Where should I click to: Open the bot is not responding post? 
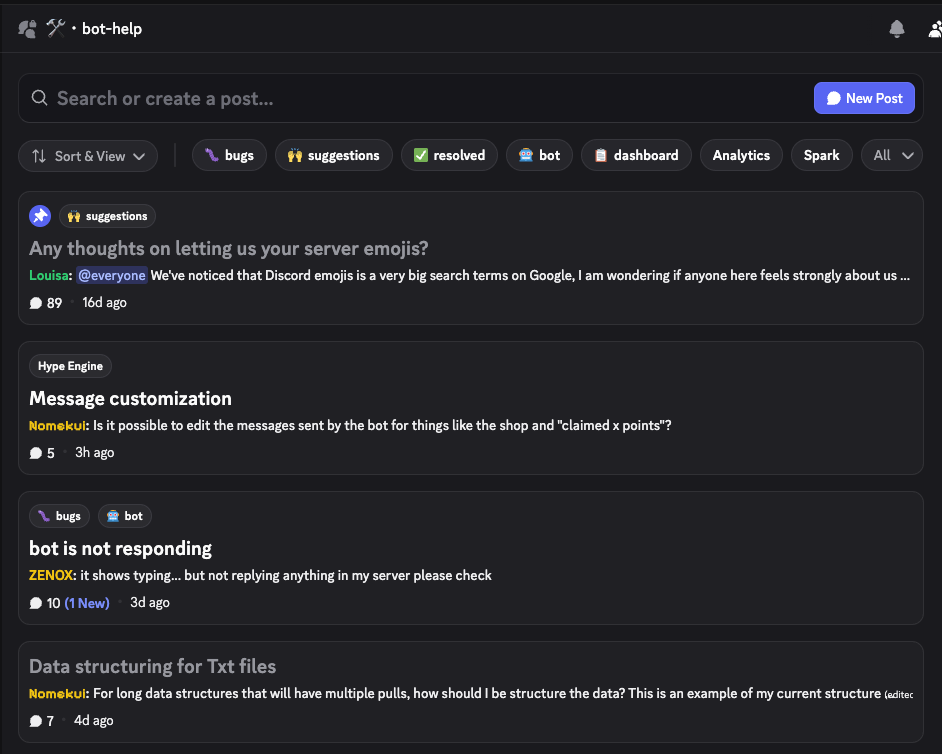click(x=121, y=548)
